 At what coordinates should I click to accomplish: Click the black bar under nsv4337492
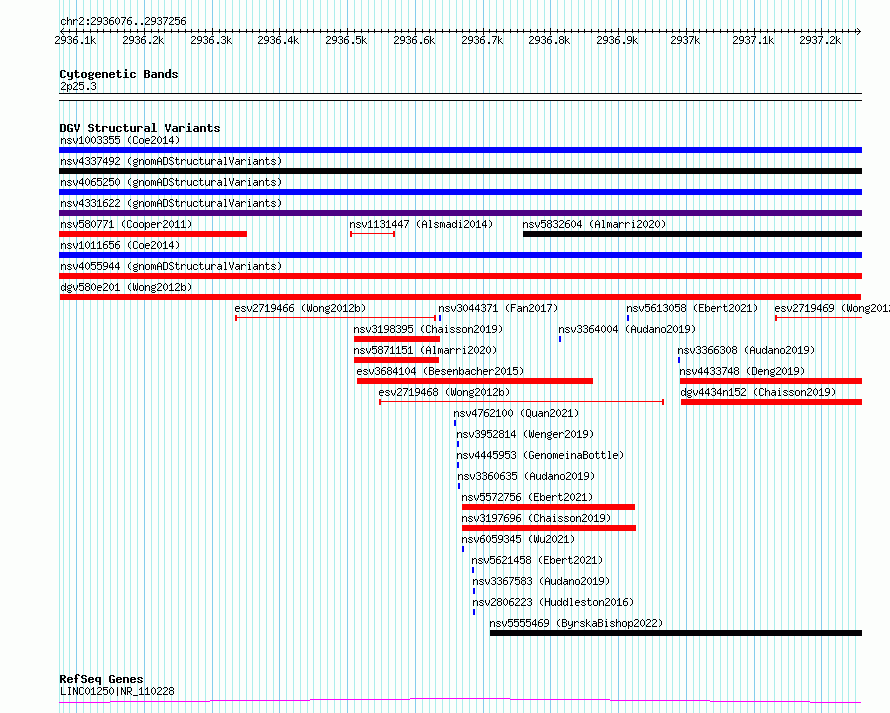460,171
